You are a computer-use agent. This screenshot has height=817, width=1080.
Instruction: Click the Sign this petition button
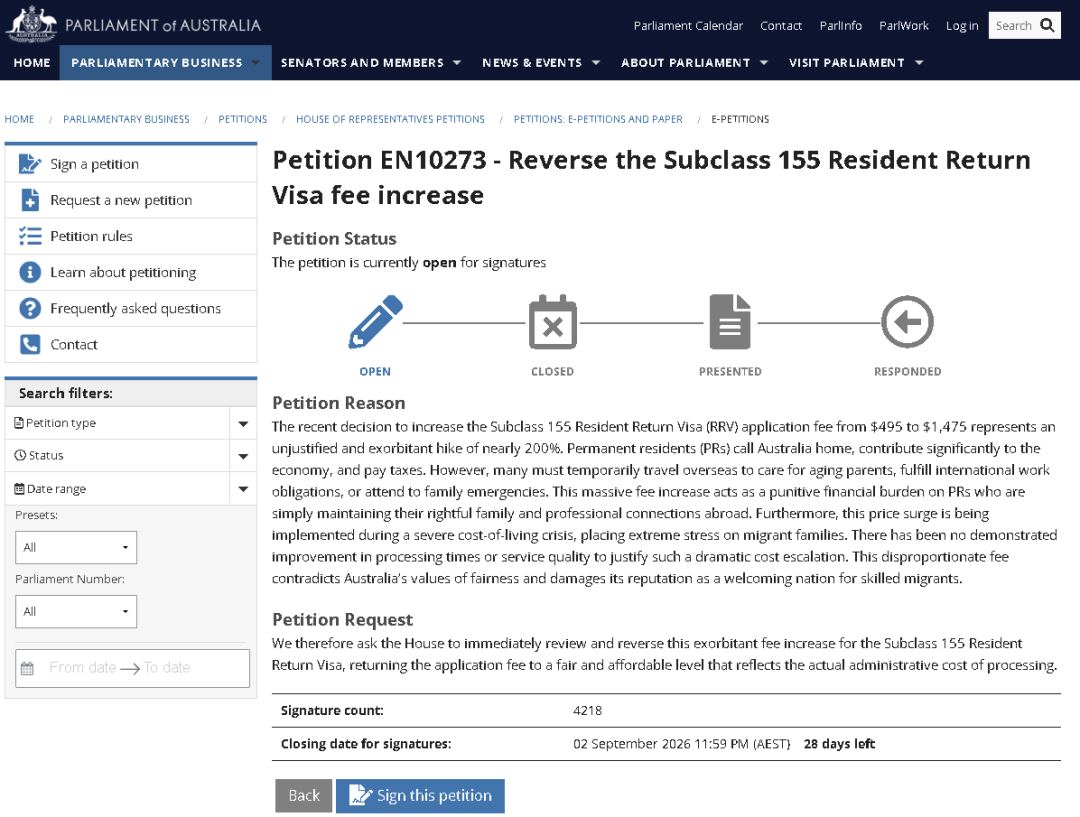point(420,796)
